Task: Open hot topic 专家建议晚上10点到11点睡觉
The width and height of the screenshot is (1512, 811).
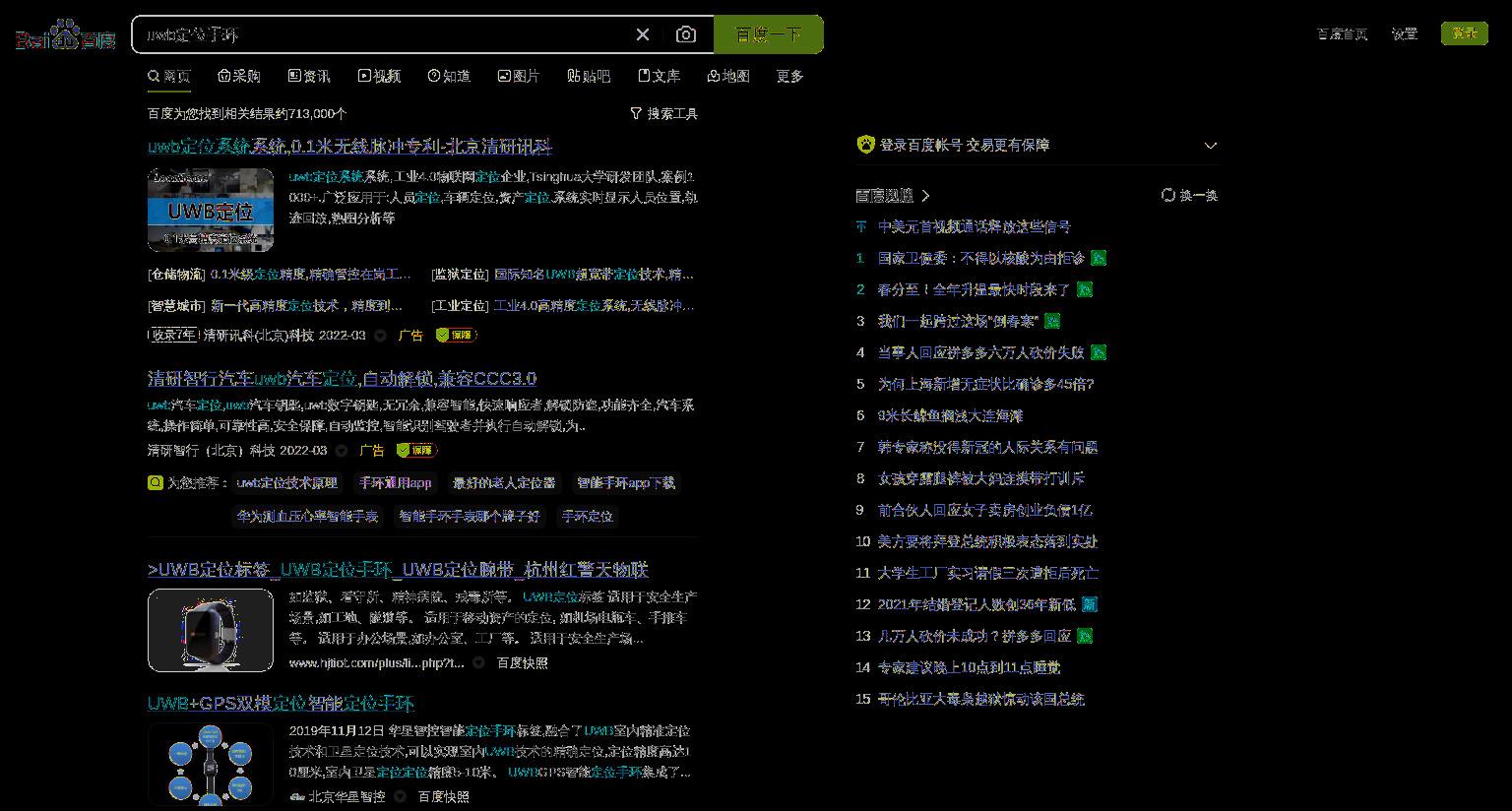Action: point(970,667)
